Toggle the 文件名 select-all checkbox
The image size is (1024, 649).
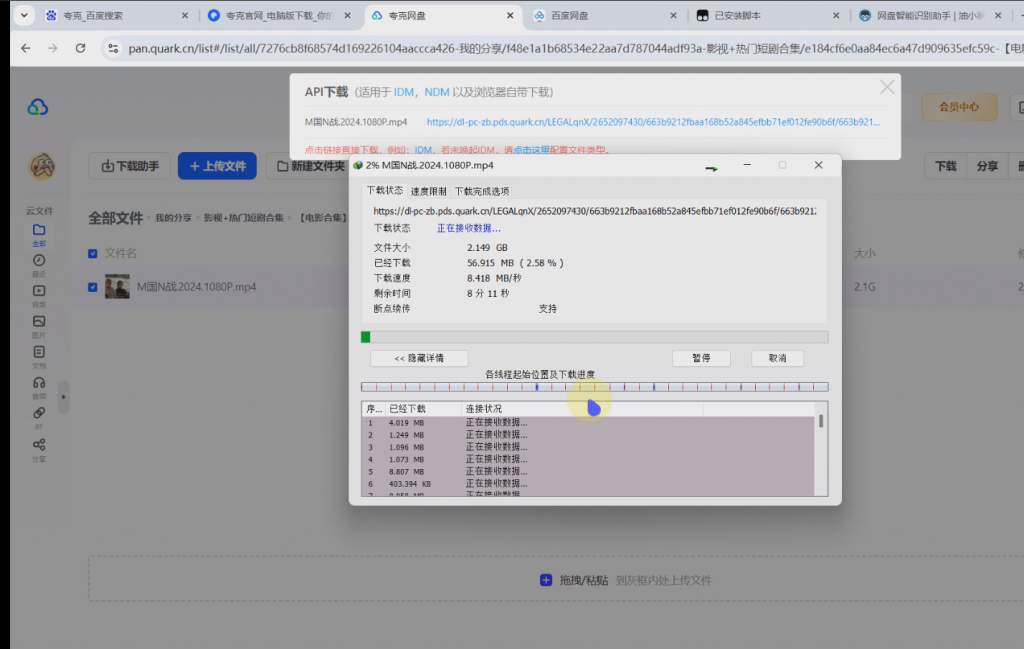coord(93,254)
